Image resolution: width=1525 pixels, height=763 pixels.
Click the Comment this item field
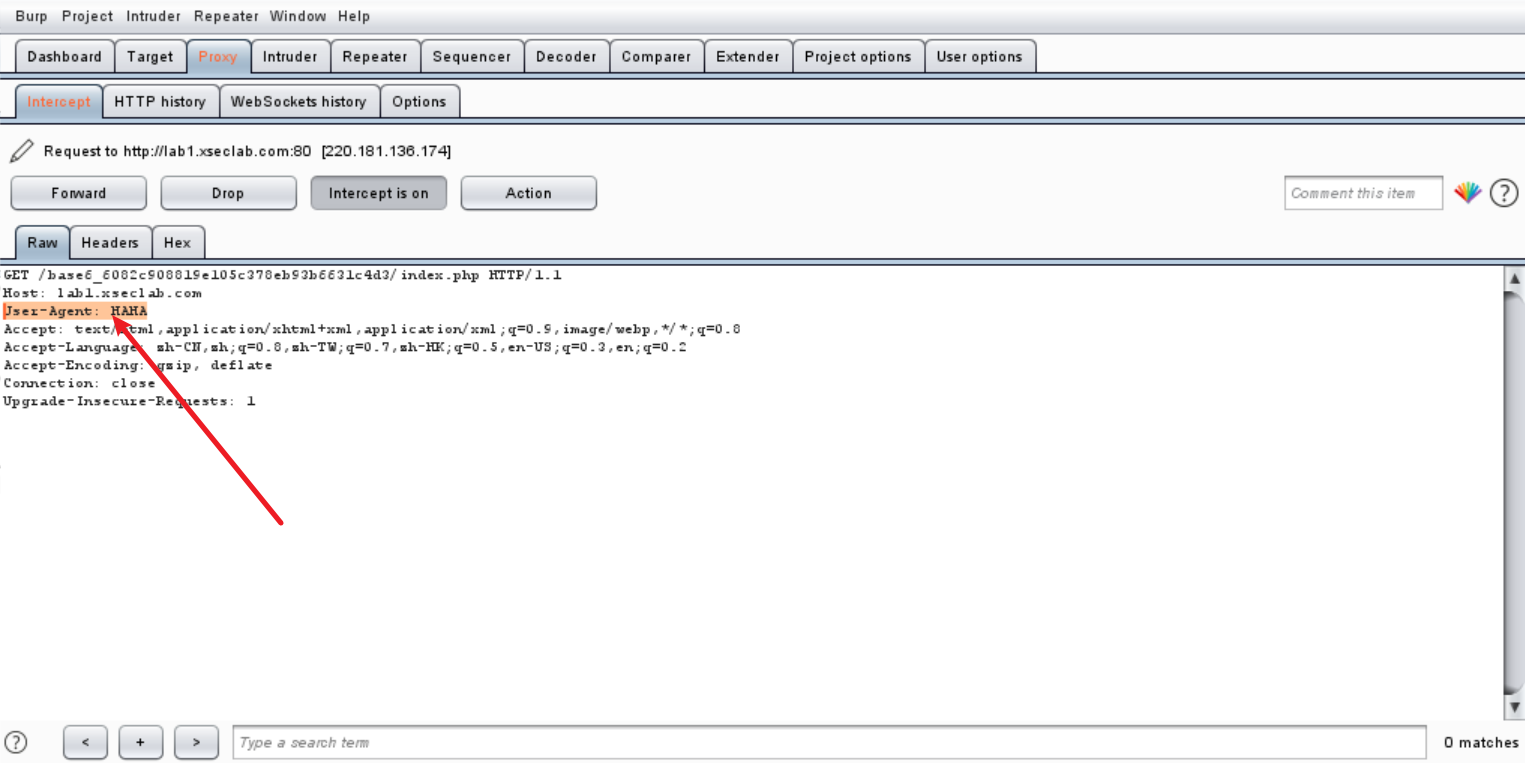[x=1364, y=193]
